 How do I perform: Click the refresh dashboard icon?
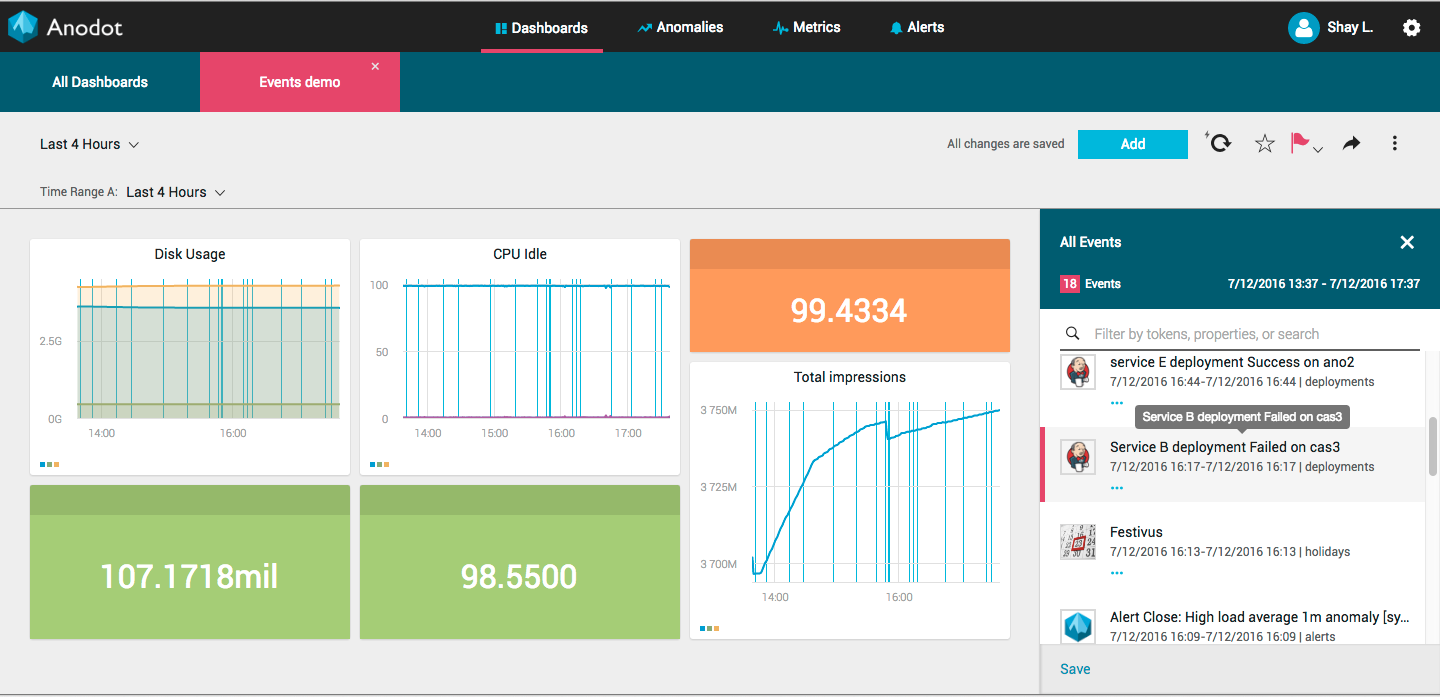click(x=1219, y=144)
